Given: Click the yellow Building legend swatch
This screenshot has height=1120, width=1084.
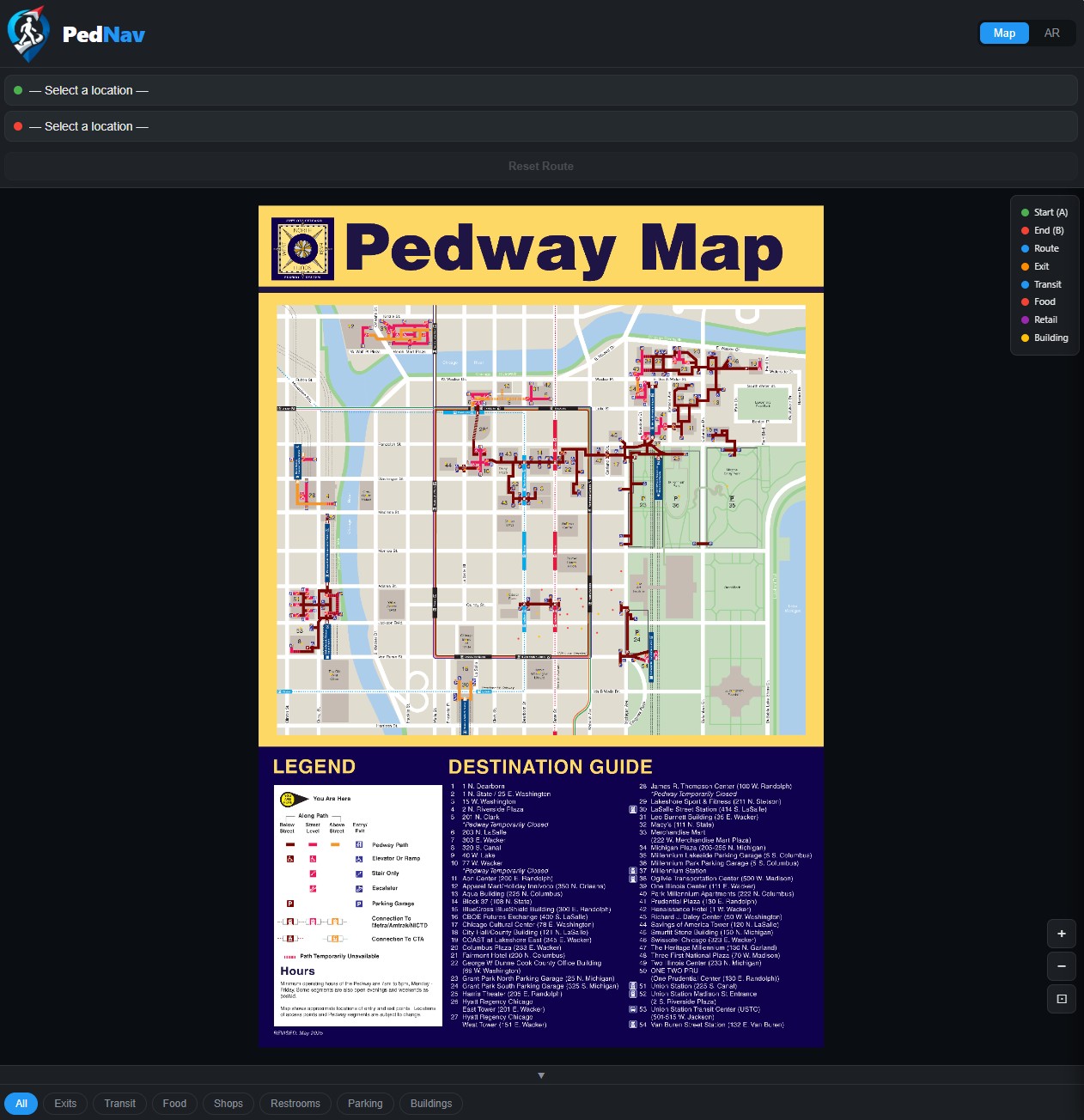Looking at the screenshot, I should click(1025, 338).
